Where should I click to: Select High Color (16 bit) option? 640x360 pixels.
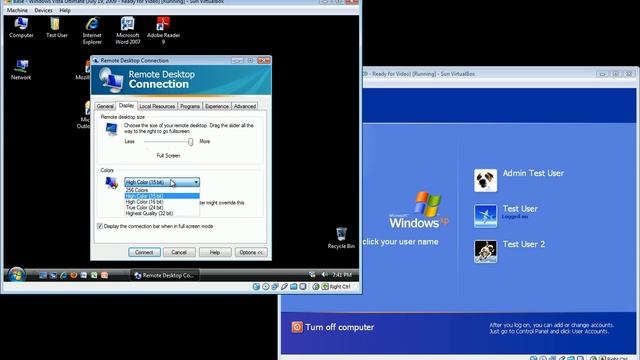click(162, 202)
